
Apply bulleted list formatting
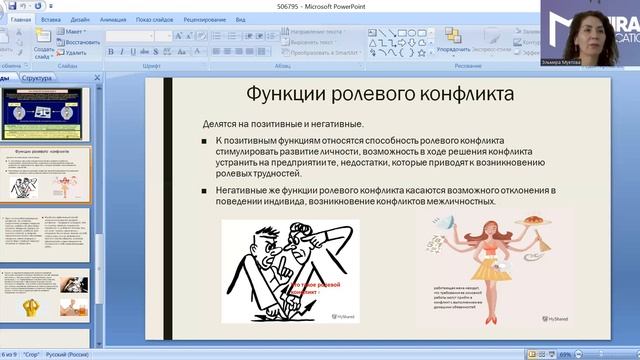pyautogui.click(x=217, y=36)
